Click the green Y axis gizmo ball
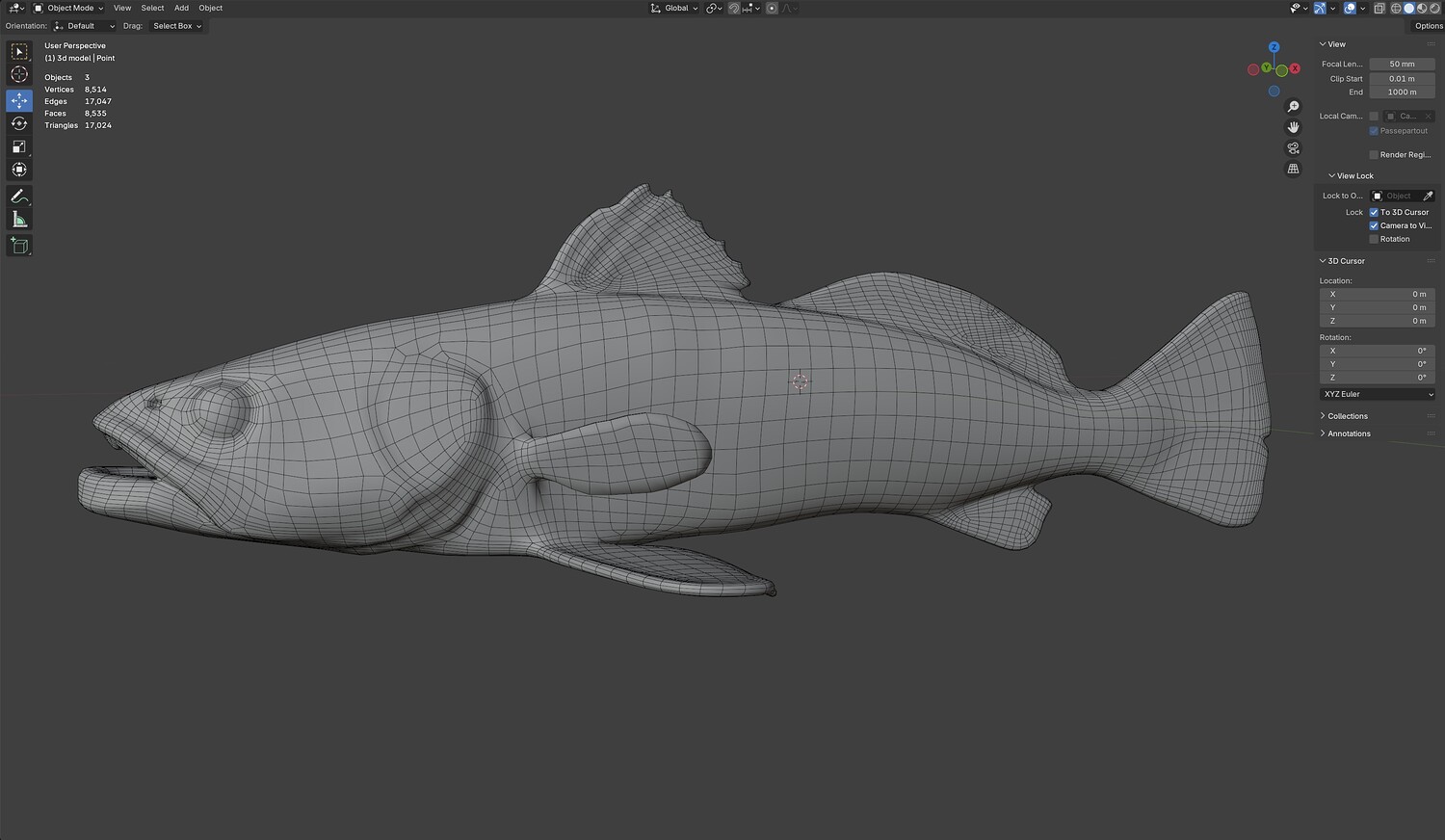The image size is (1445, 840). click(1268, 67)
